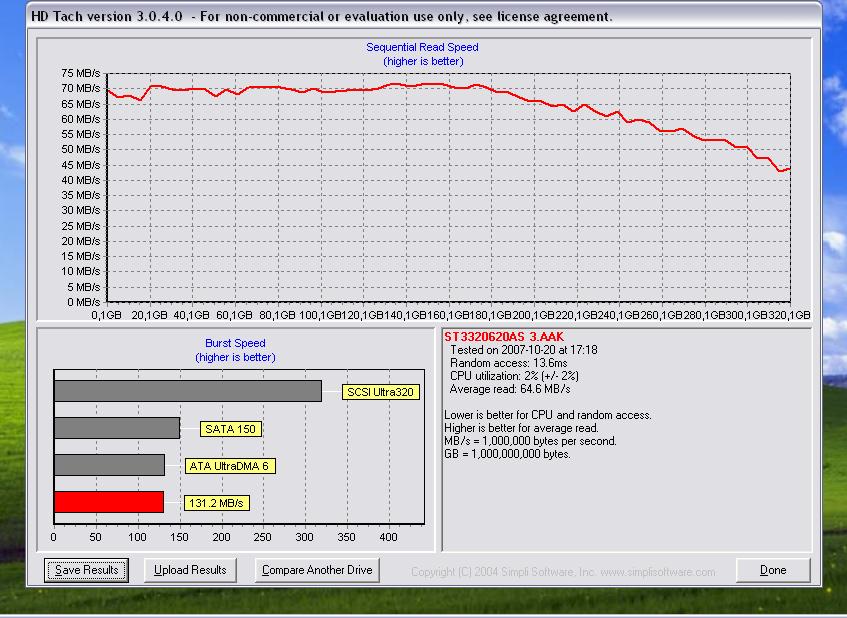The height and width of the screenshot is (618, 847).
Task: Click the 'Higher is better for average read.' text
Action: (x=521, y=428)
